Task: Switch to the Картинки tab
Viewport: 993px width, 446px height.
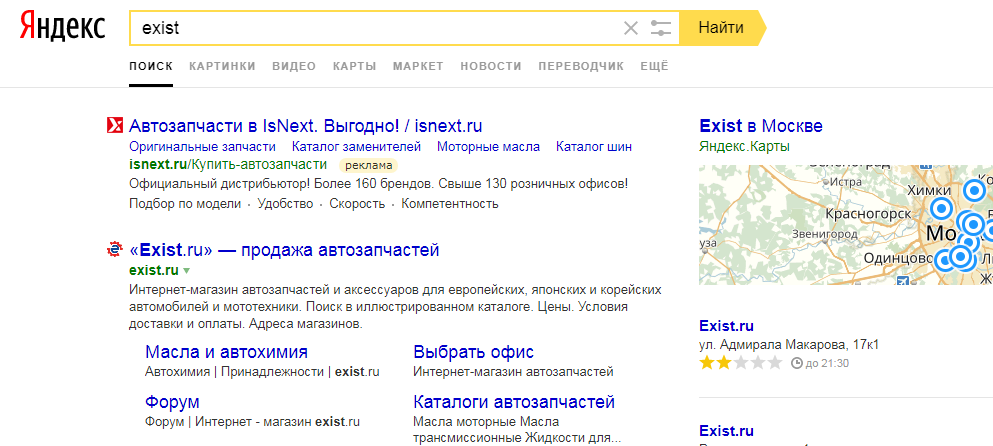Action: [222, 66]
